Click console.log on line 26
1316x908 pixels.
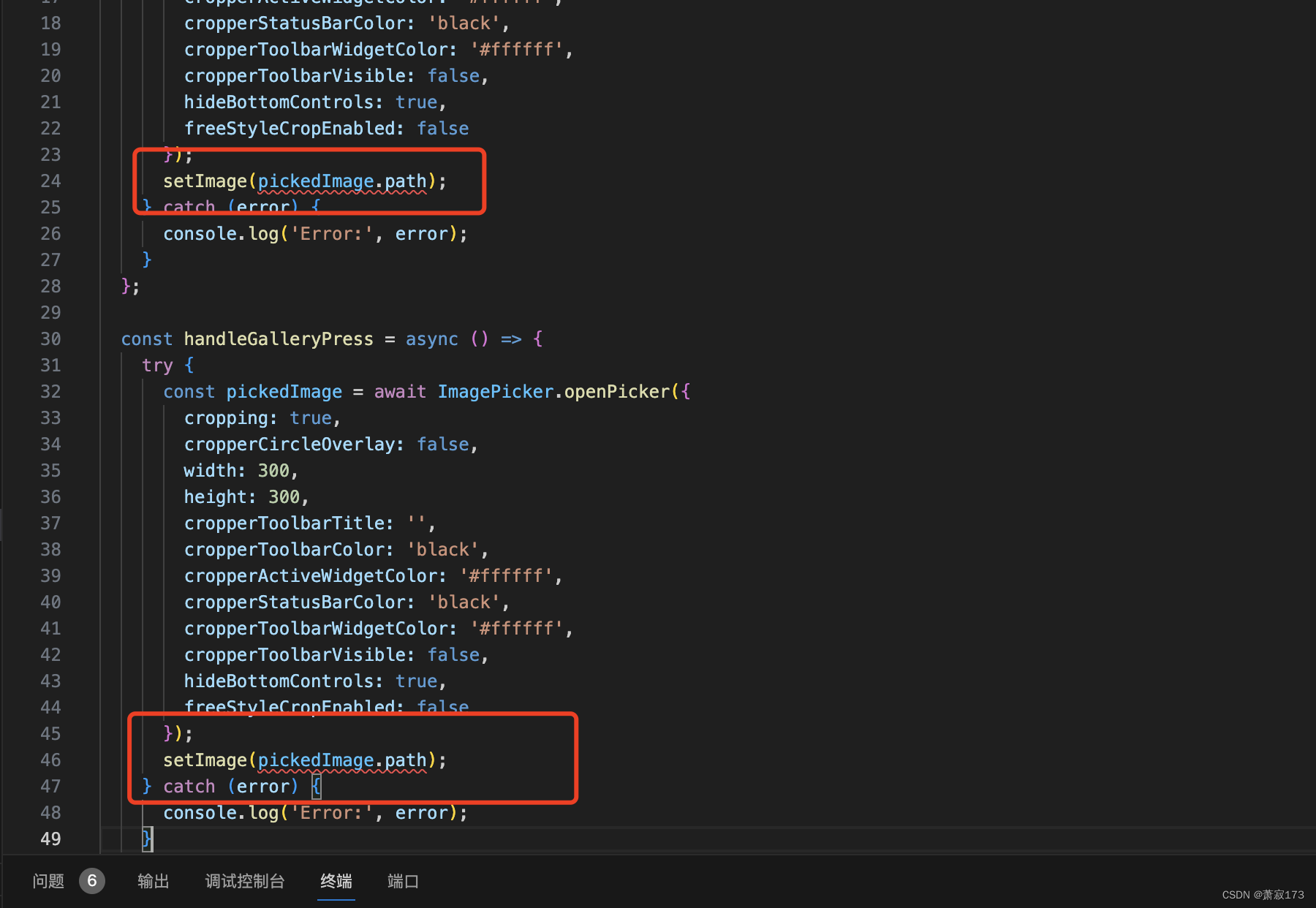(x=221, y=234)
